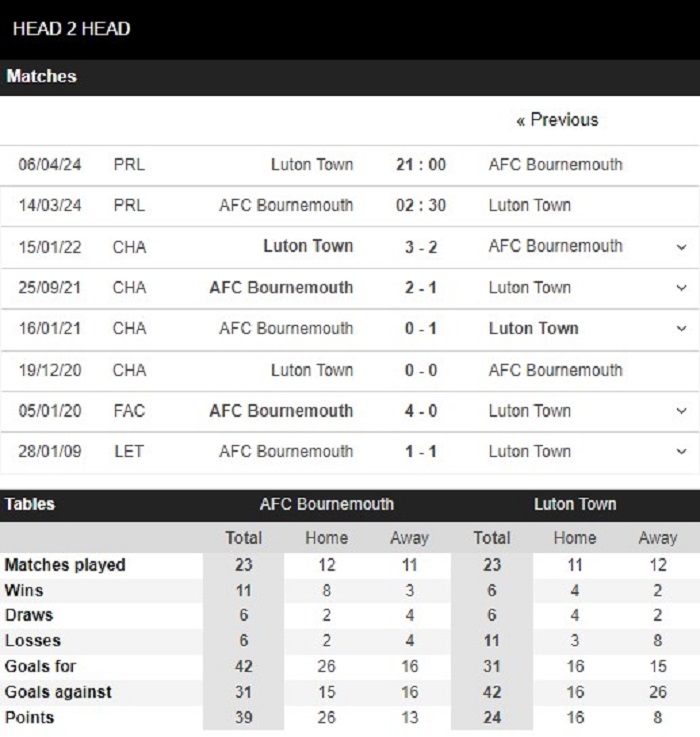Open the 4 - 0 score result
This screenshot has height=737, width=700.
pos(421,411)
